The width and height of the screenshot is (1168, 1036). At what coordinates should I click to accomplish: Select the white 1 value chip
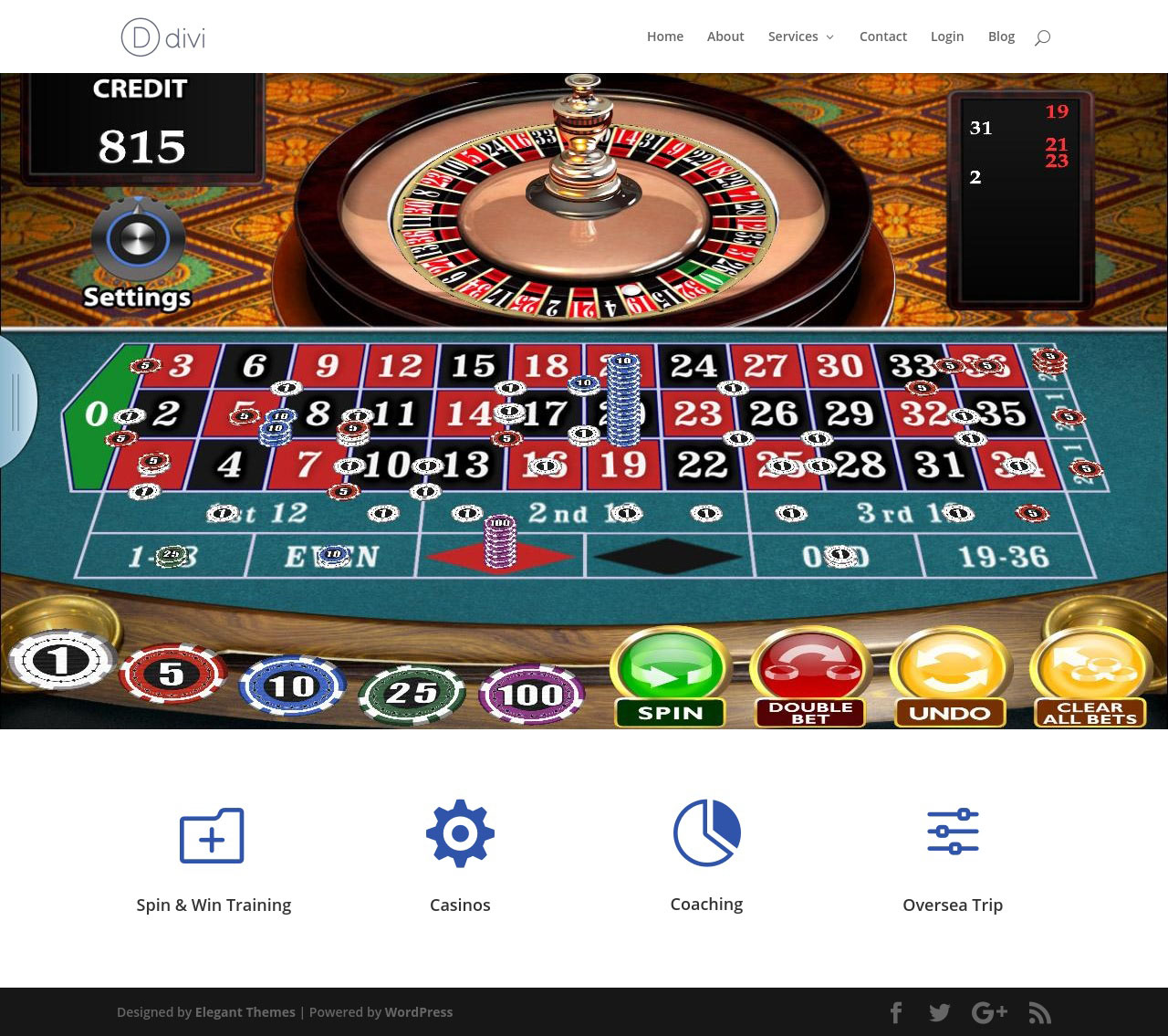pyautogui.click(x=60, y=659)
